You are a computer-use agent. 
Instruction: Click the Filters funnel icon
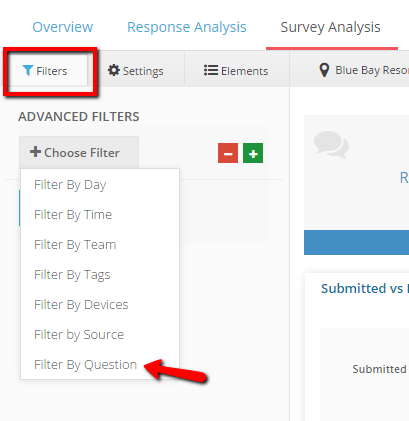tap(28, 70)
